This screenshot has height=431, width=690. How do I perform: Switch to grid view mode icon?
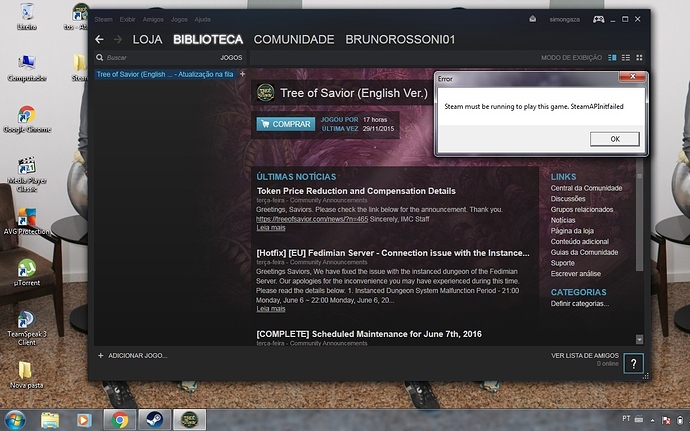point(639,58)
